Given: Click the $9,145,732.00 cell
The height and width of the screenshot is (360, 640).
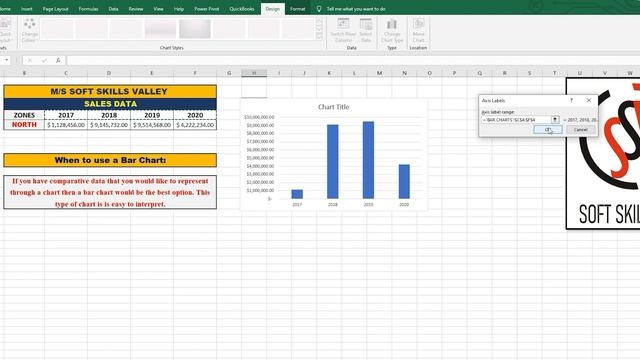Looking at the screenshot, I should click(x=109, y=124).
